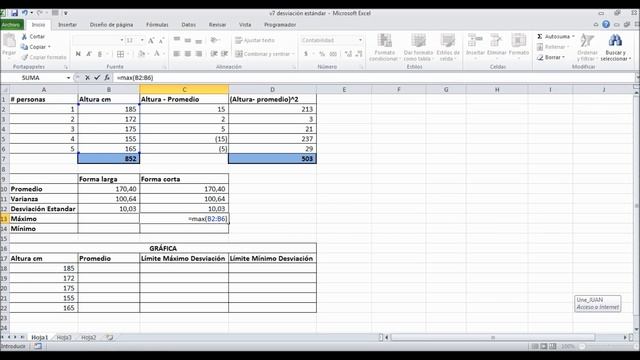The height and width of the screenshot is (360, 640).
Task: Click the Formato cells icon
Action: [x=519, y=41]
